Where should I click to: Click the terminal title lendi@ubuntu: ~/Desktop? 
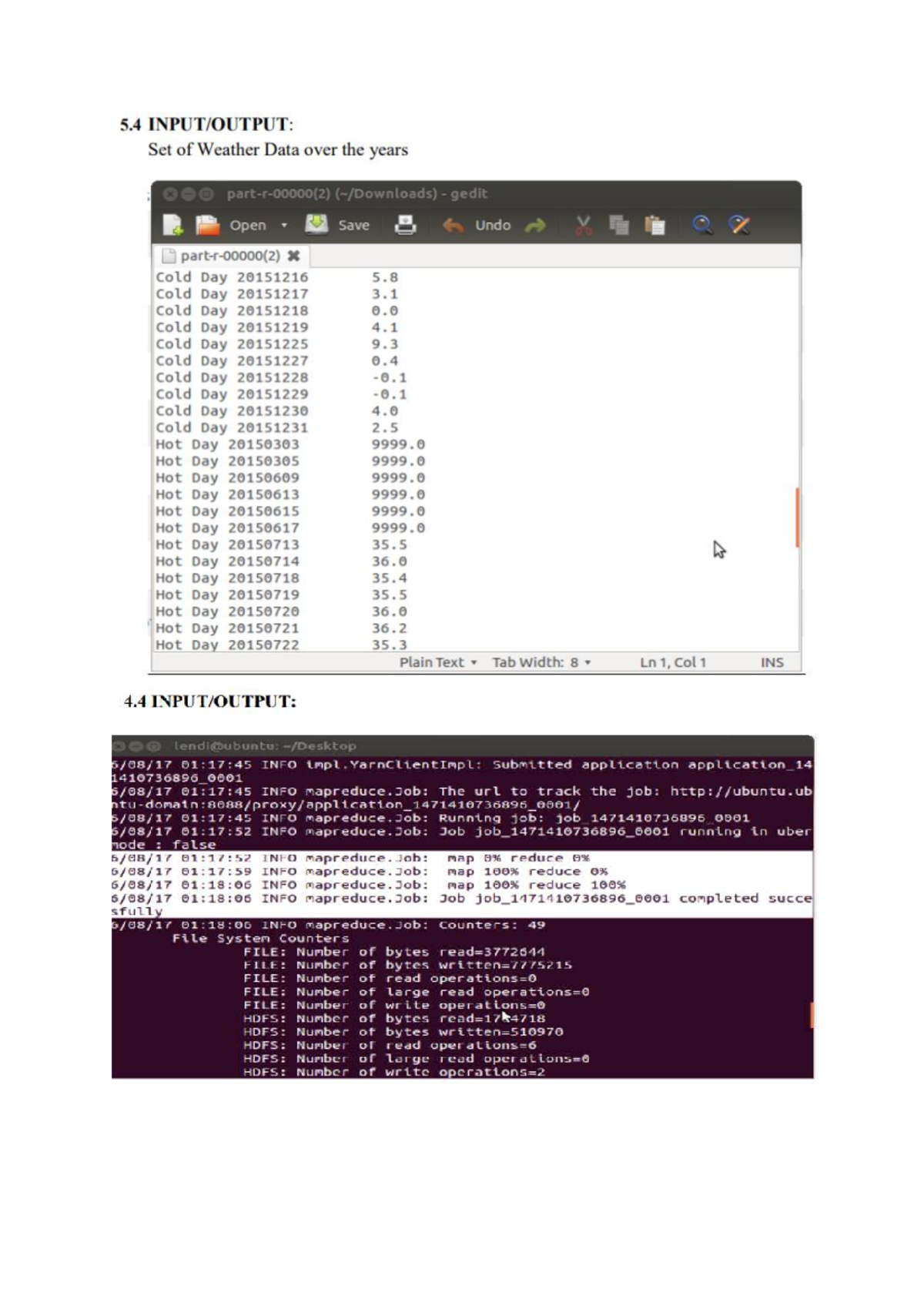click(265, 746)
